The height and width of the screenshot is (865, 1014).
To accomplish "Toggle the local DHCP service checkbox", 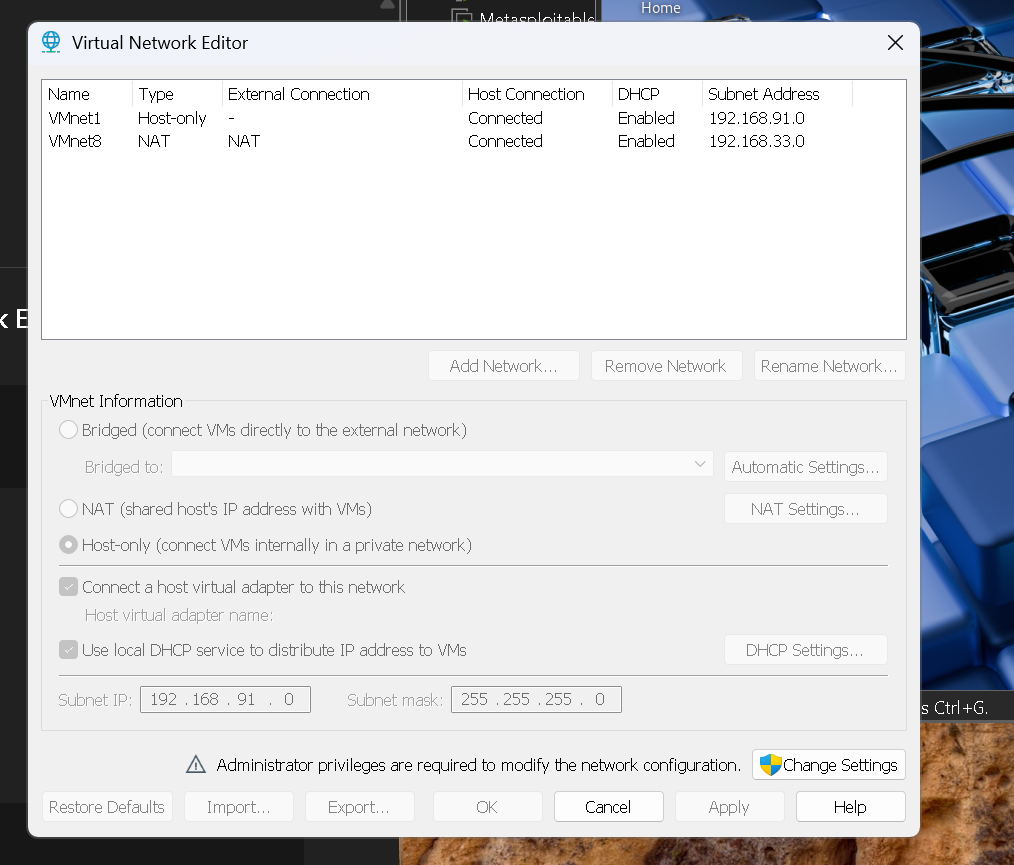I will tap(68, 649).
